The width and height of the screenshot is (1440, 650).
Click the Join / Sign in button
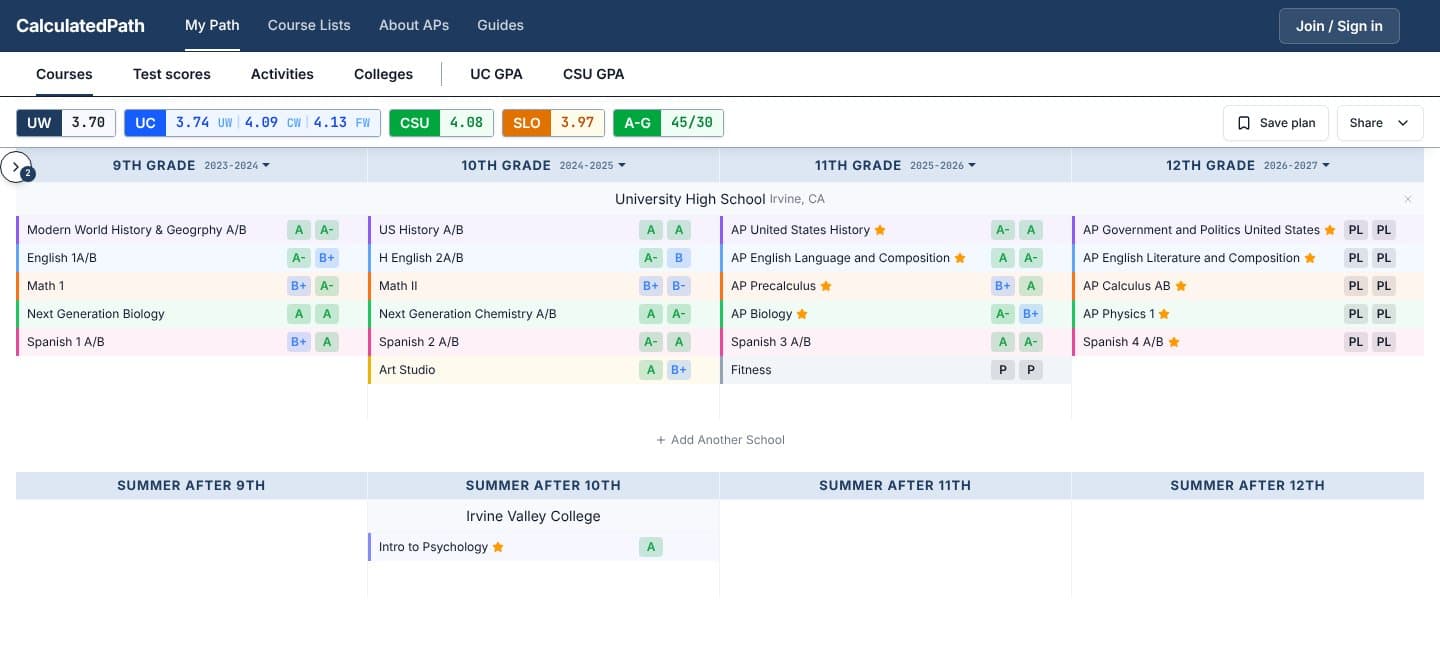pyautogui.click(x=1339, y=26)
